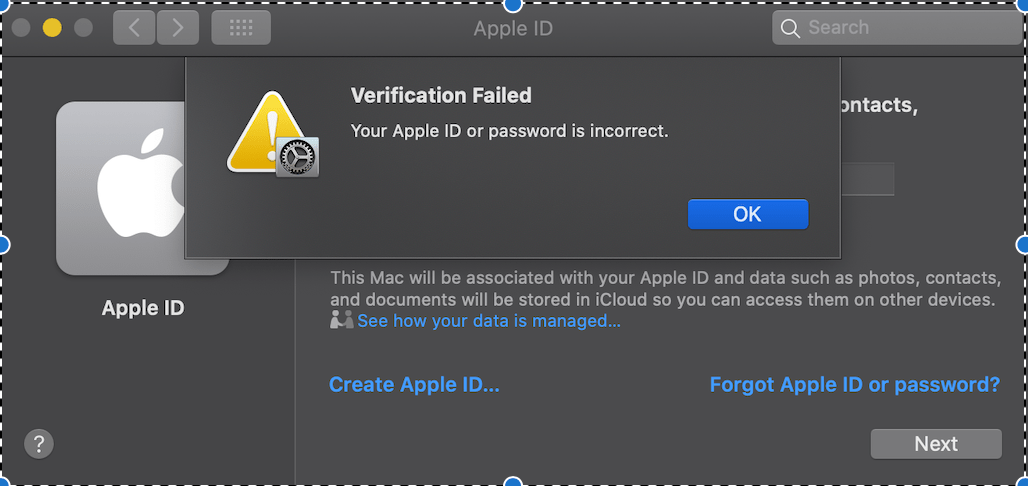Click the blue selection handle on the right edge
This screenshot has height=486, width=1028.
(x=1023, y=244)
